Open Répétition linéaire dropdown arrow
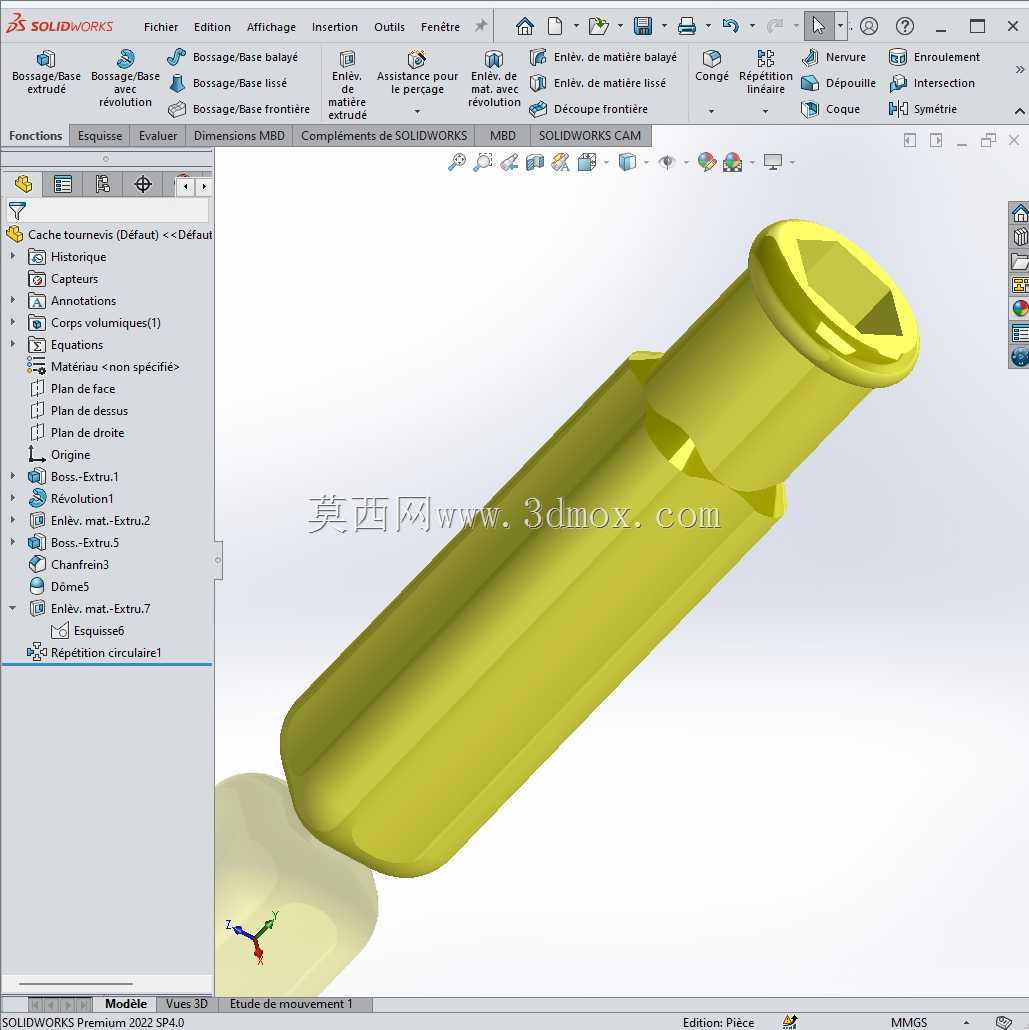 click(766, 112)
